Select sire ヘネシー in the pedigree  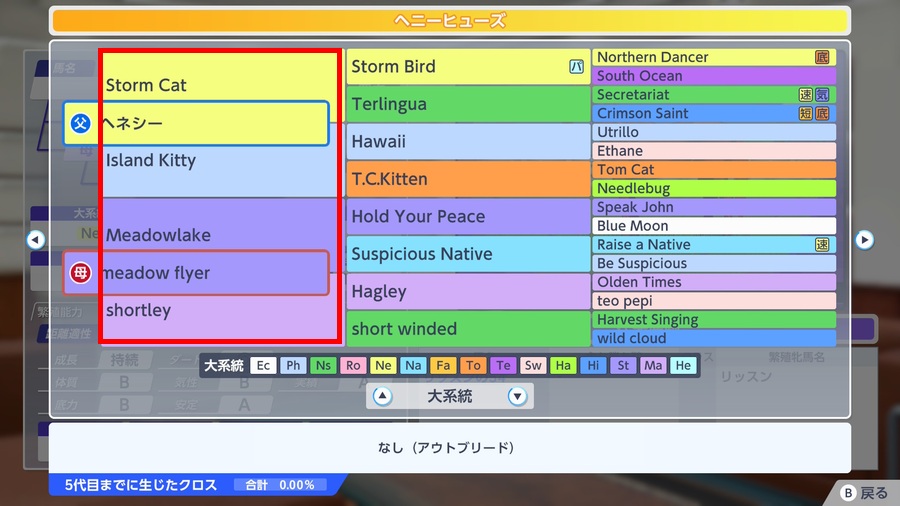pyautogui.click(x=196, y=123)
